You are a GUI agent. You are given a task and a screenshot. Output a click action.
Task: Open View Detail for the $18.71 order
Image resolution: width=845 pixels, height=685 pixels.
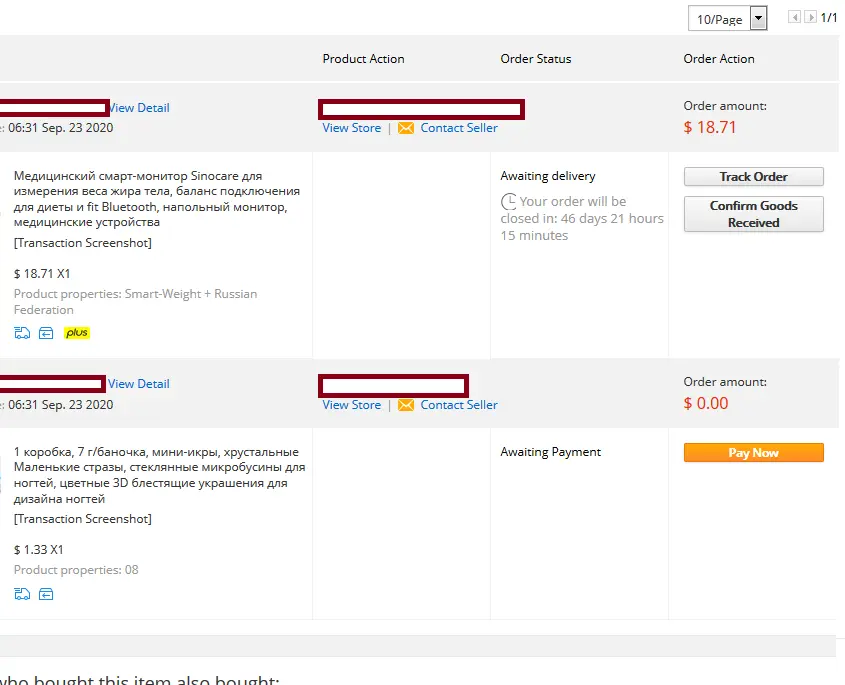click(140, 108)
